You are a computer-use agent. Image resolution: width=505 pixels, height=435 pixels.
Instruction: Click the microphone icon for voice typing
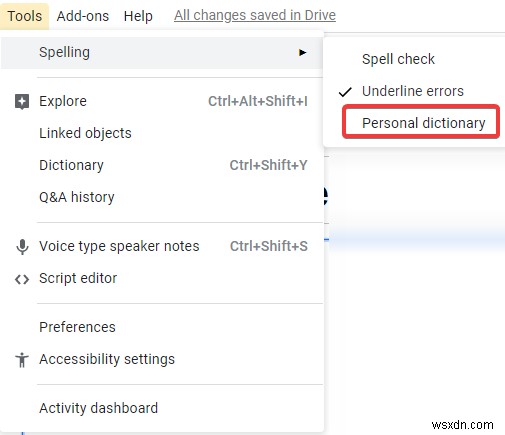22,247
